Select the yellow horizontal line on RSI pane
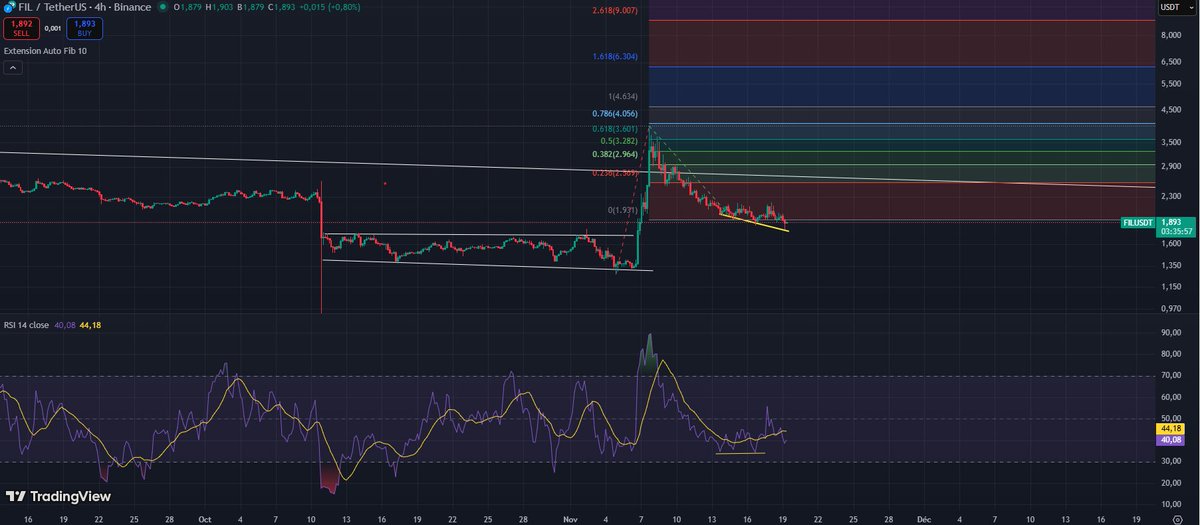 pyautogui.click(x=741, y=453)
